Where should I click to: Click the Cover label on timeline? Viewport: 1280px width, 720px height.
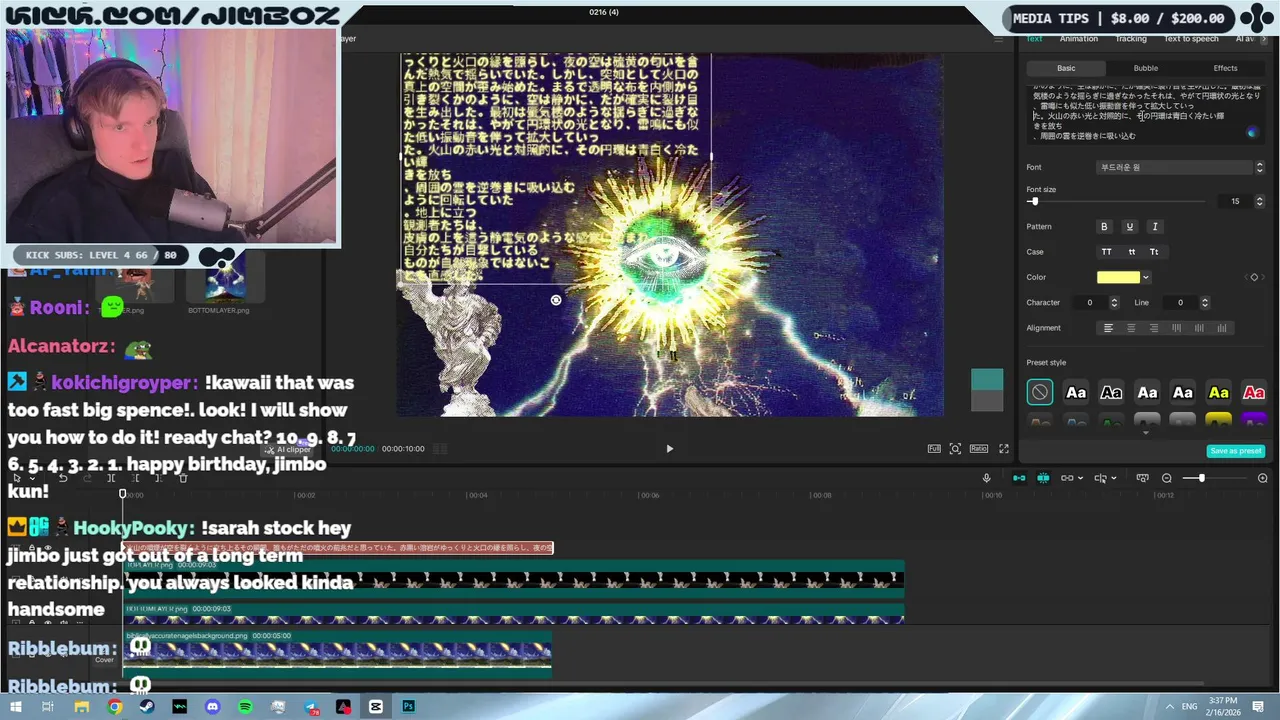coord(104,660)
